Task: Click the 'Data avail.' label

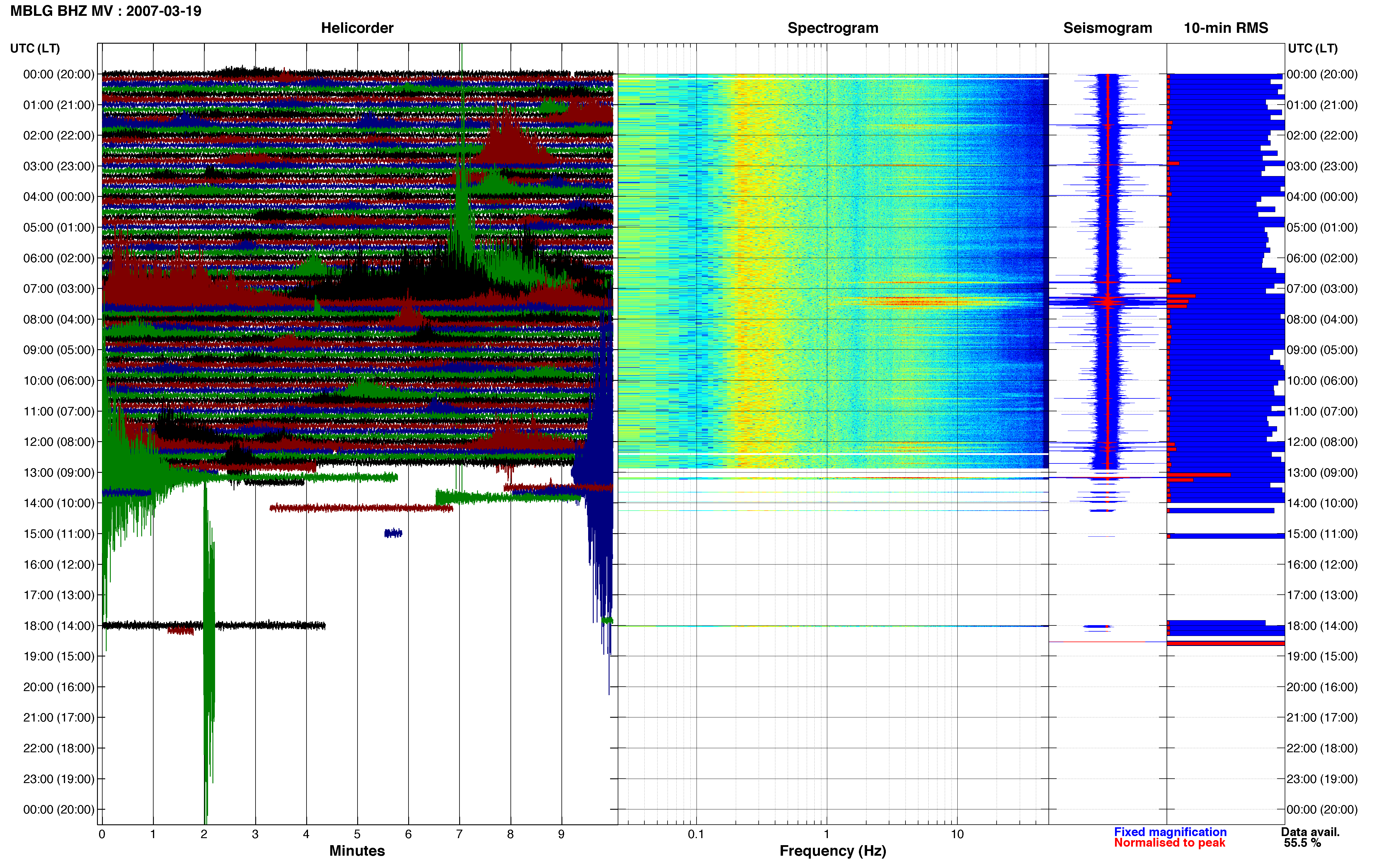Action: 1310,832
